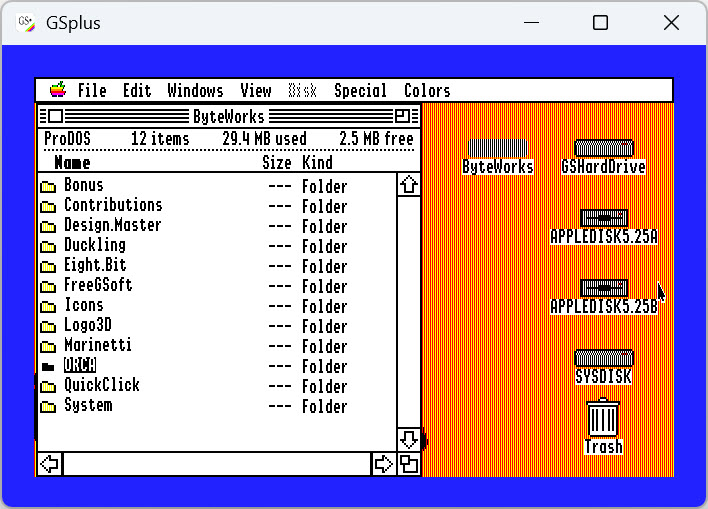Select the Icons folder icon
The height and width of the screenshot is (509, 708).
pos(48,307)
